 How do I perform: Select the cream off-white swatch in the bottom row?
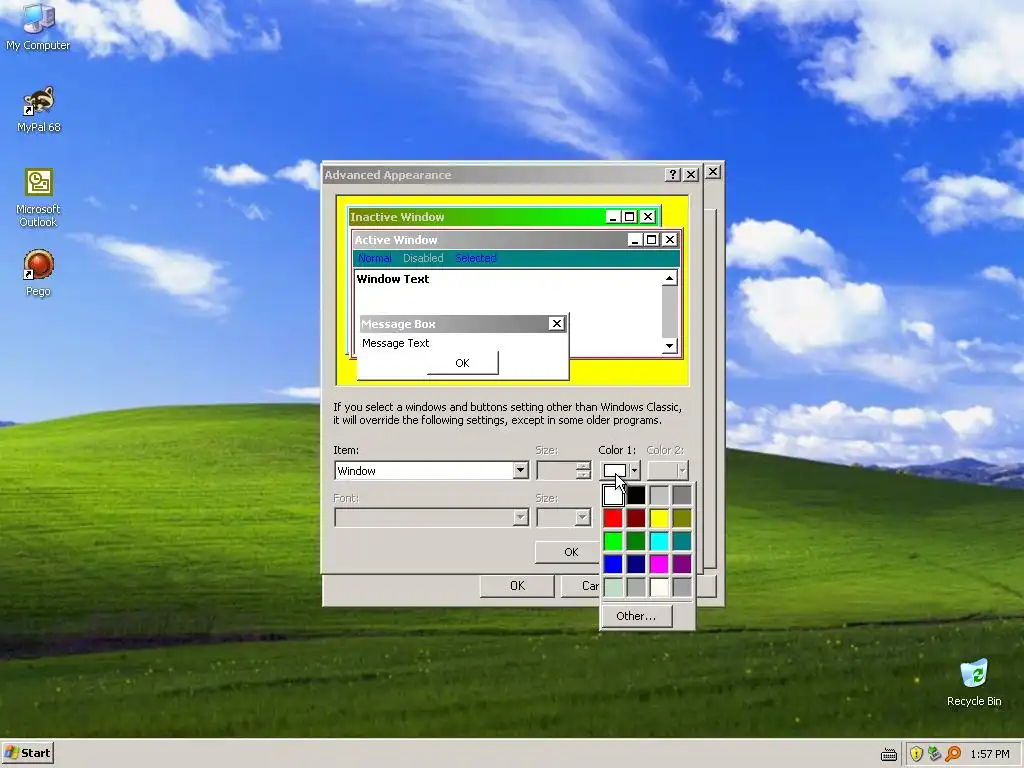pyautogui.click(x=659, y=586)
